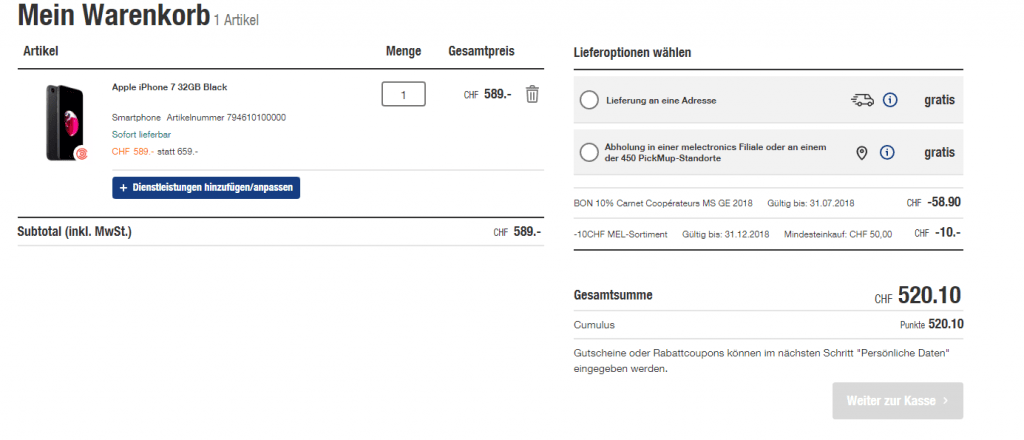Click the PickUp location pin icon
The height and width of the screenshot is (440, 1024).
[x=862, y=153]
